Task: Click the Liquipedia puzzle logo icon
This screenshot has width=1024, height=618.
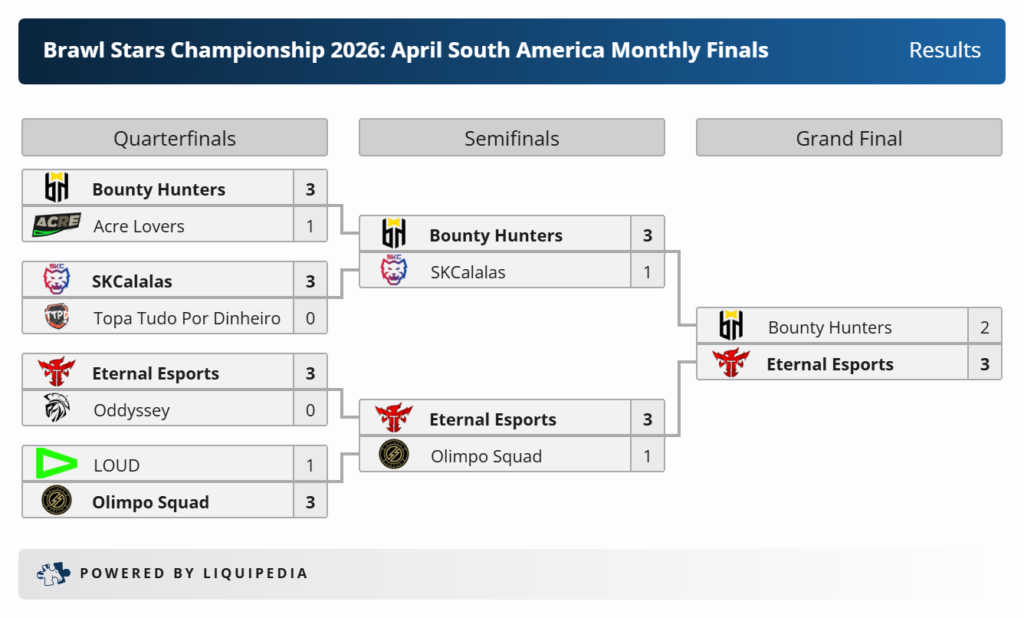Action: 52,573
